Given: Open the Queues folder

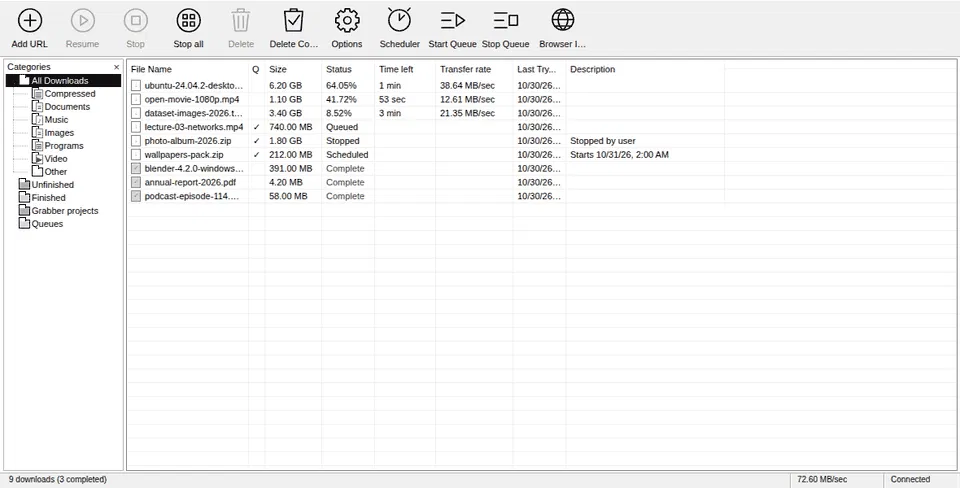Looking at the screenshot, I should [41, 223].
